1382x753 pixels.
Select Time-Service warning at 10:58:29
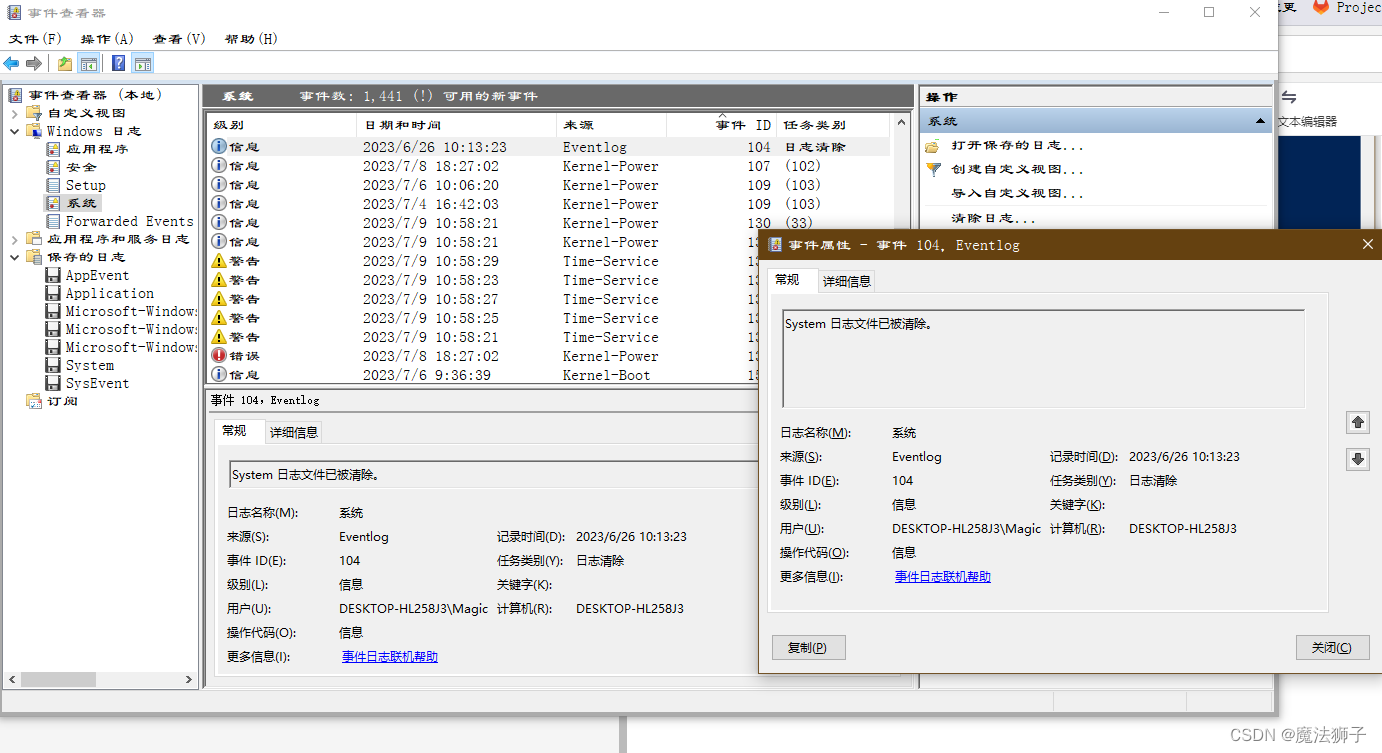pyautogui.click(x=484, y=261)
